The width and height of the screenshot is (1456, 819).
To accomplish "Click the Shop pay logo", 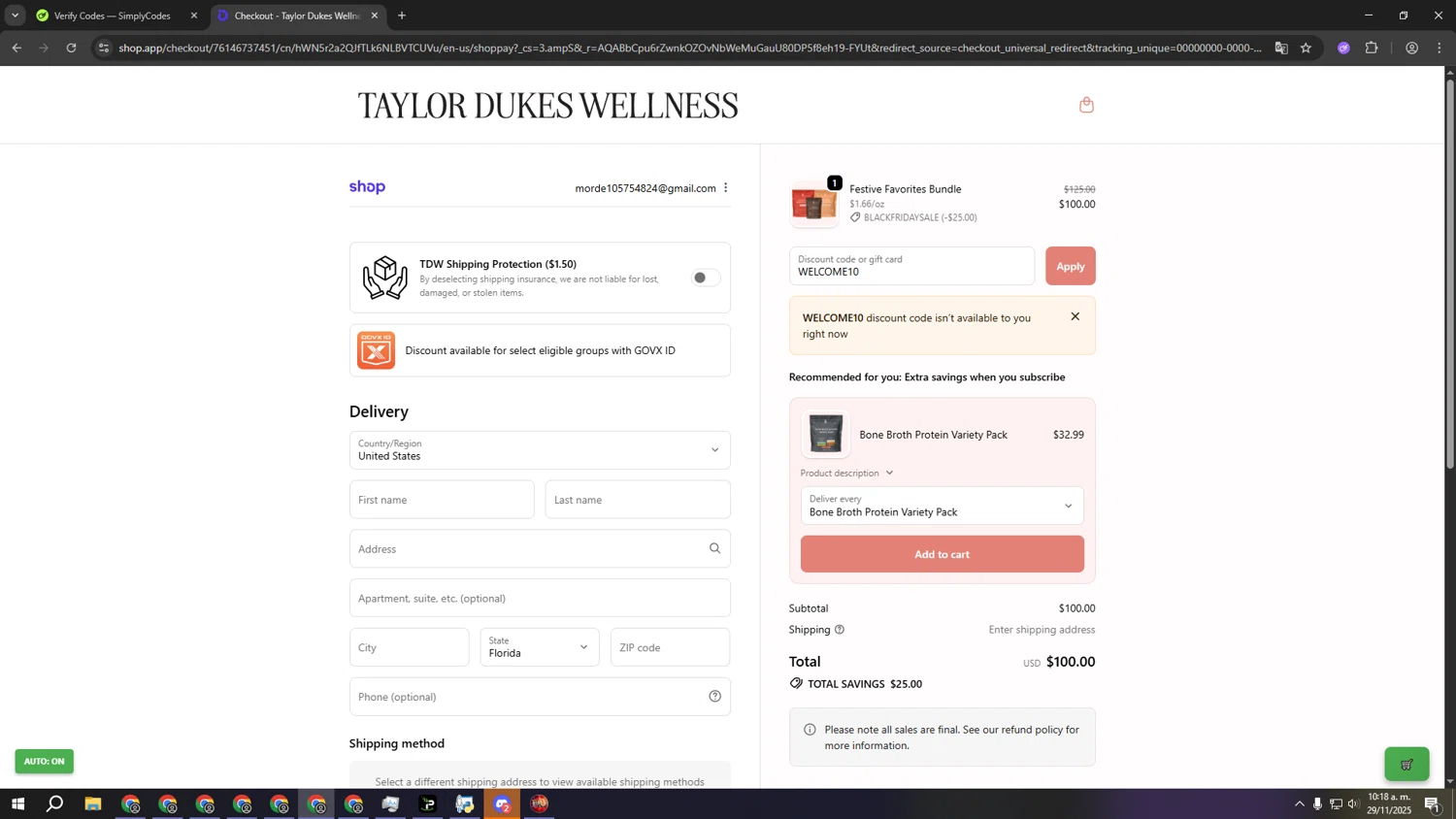I will pos(367,187).
